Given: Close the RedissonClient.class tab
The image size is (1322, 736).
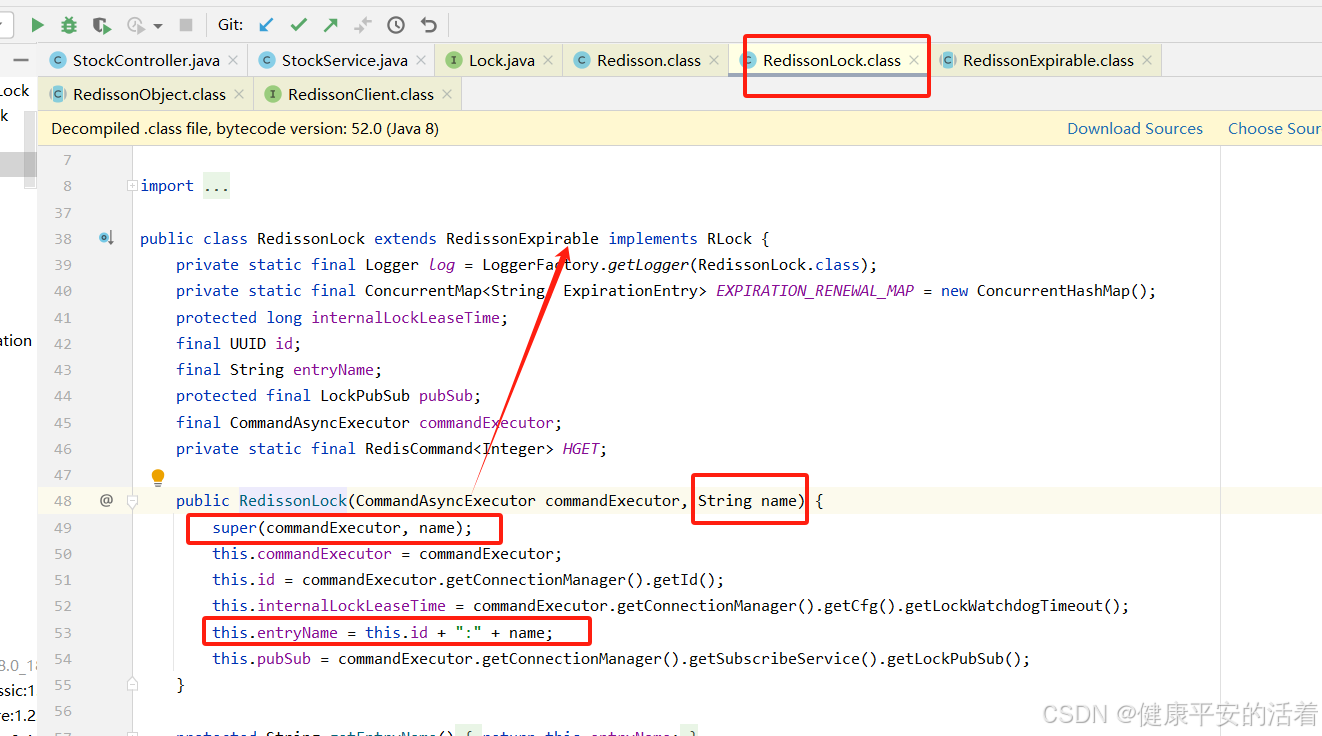Looking at the screenshot, I should (447, 94).
